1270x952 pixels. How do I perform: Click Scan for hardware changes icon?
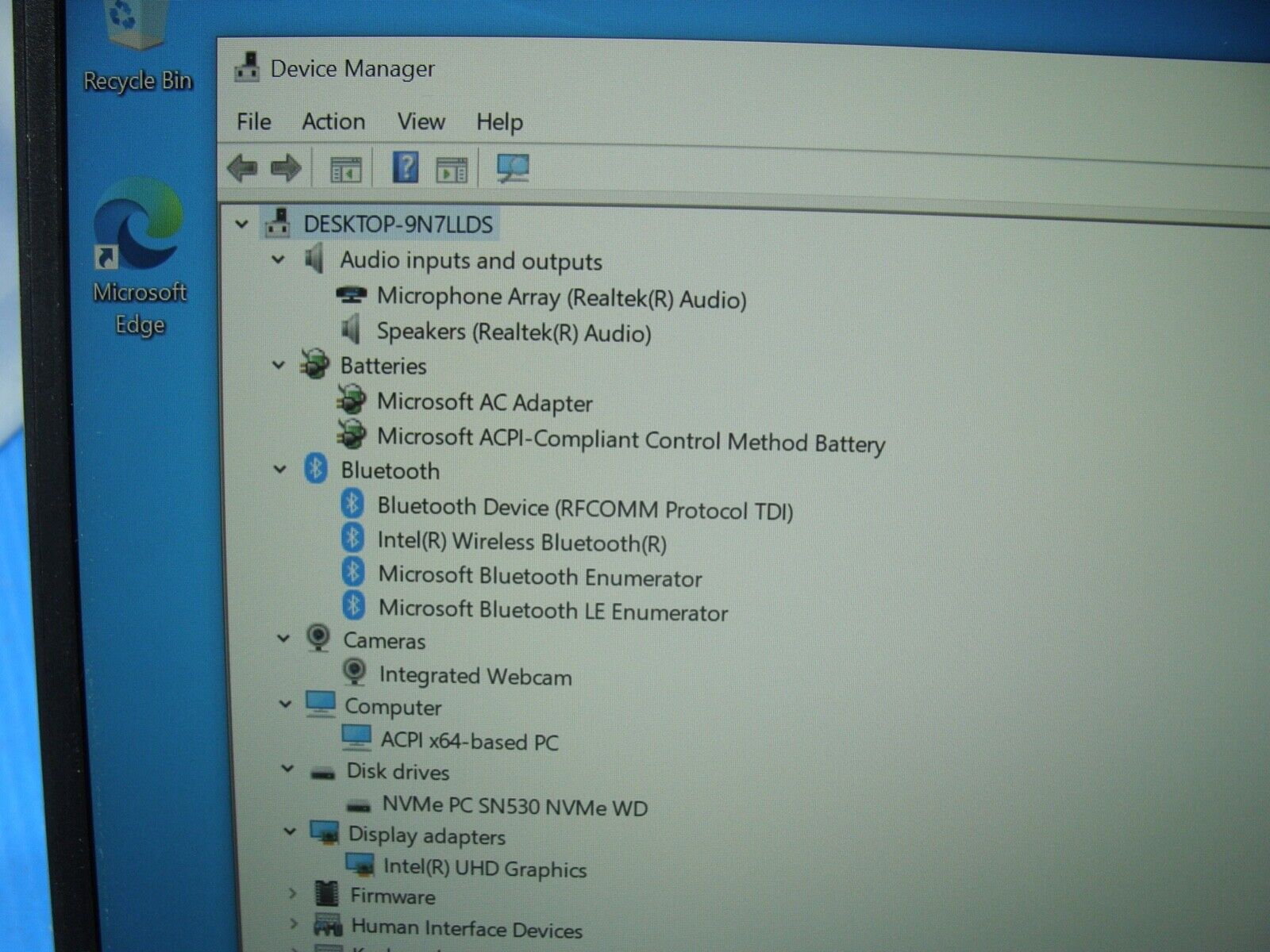[512, 168]
